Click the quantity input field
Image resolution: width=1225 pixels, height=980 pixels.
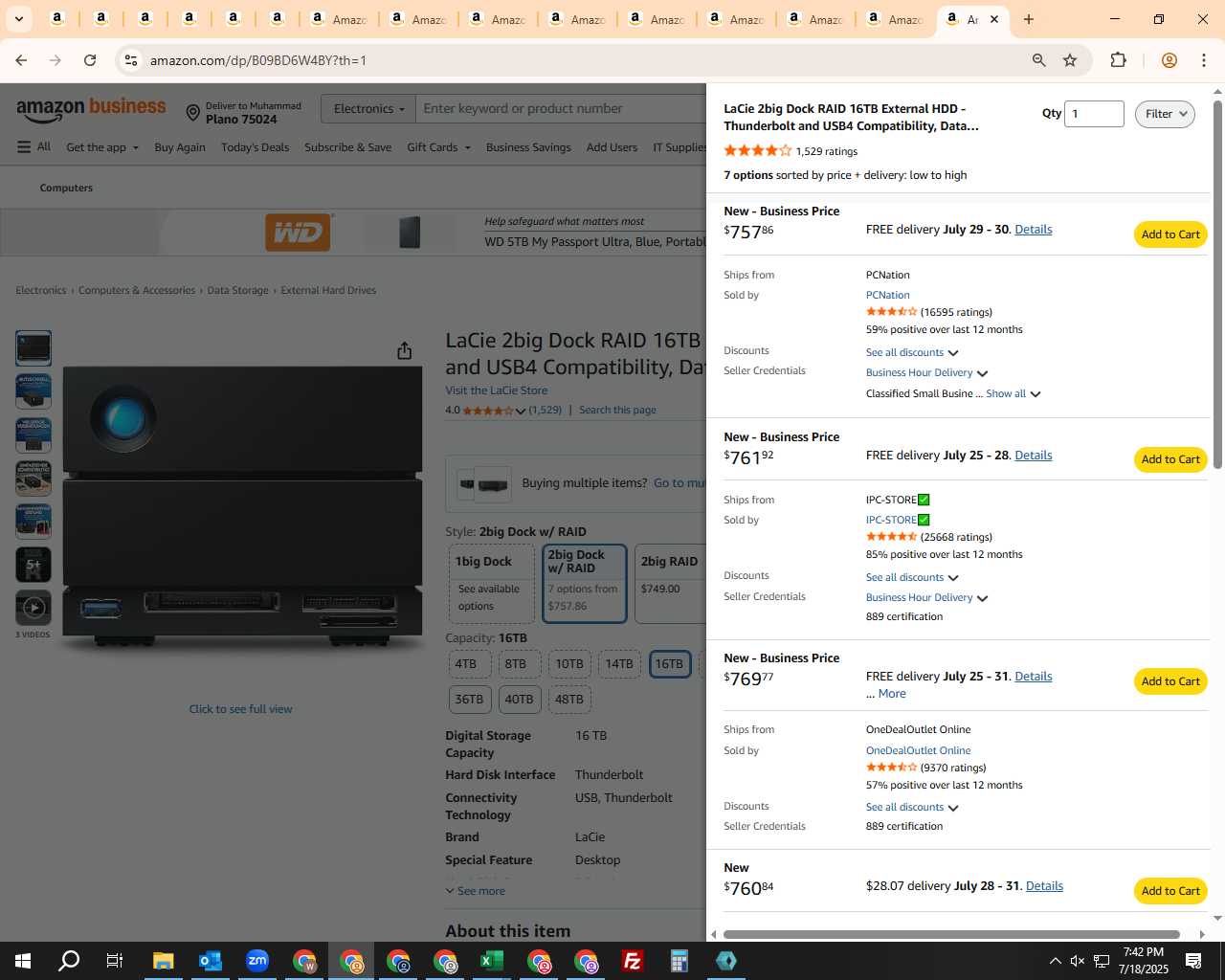coord(1094,114)
